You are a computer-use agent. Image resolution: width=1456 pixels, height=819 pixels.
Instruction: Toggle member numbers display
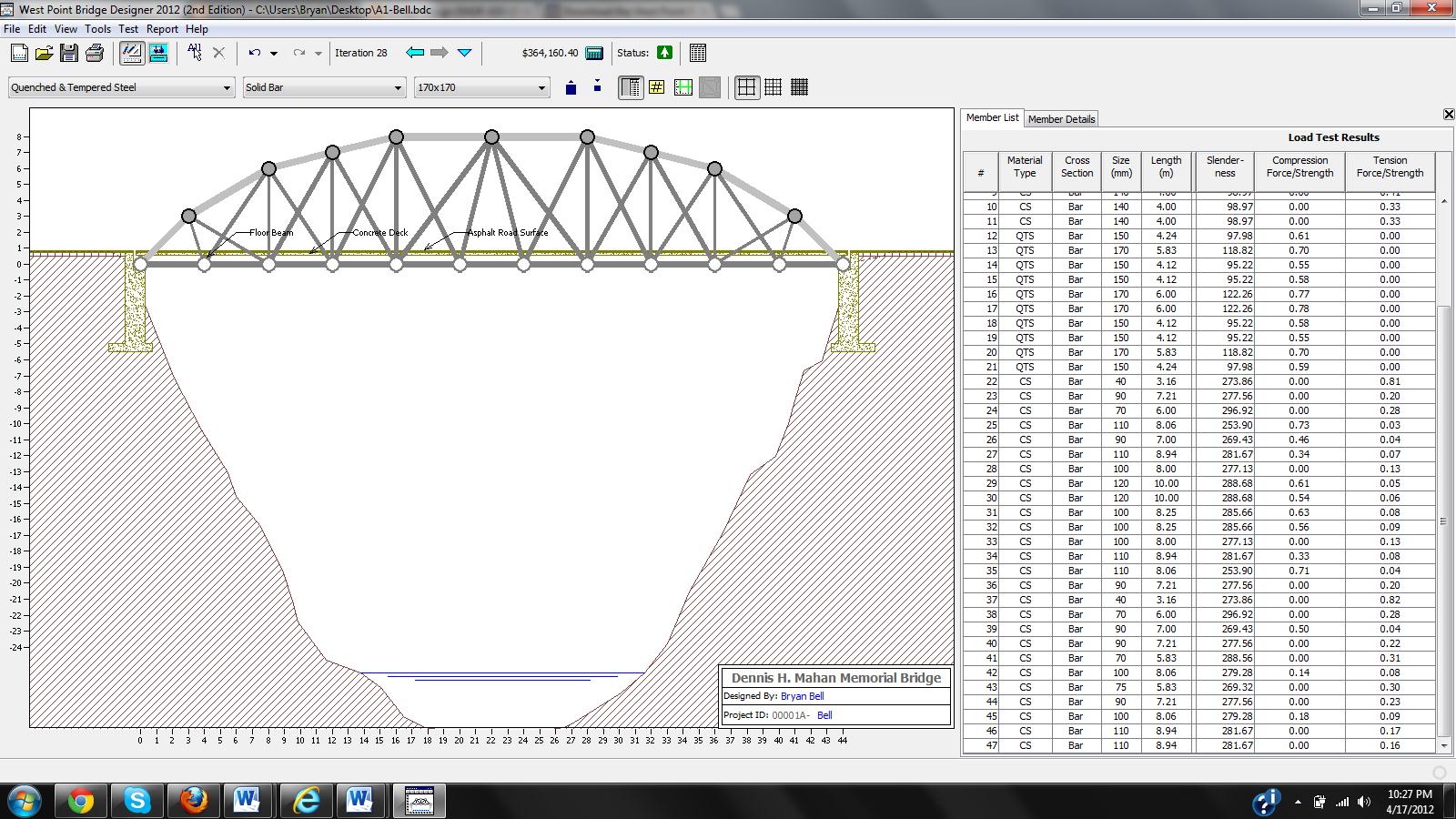pos(657,87)
